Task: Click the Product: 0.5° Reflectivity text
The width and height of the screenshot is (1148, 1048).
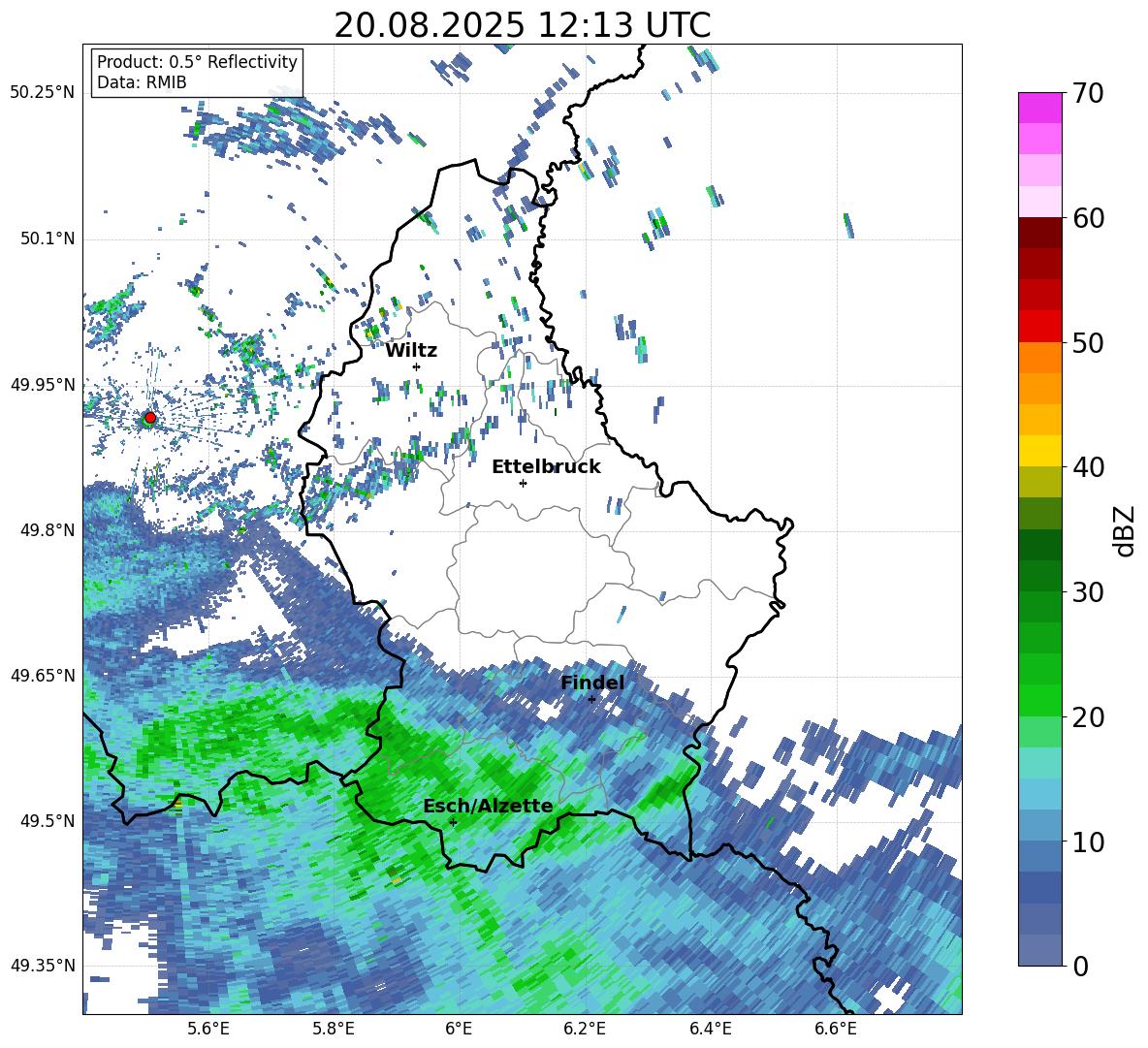Action: click(197, 62)
